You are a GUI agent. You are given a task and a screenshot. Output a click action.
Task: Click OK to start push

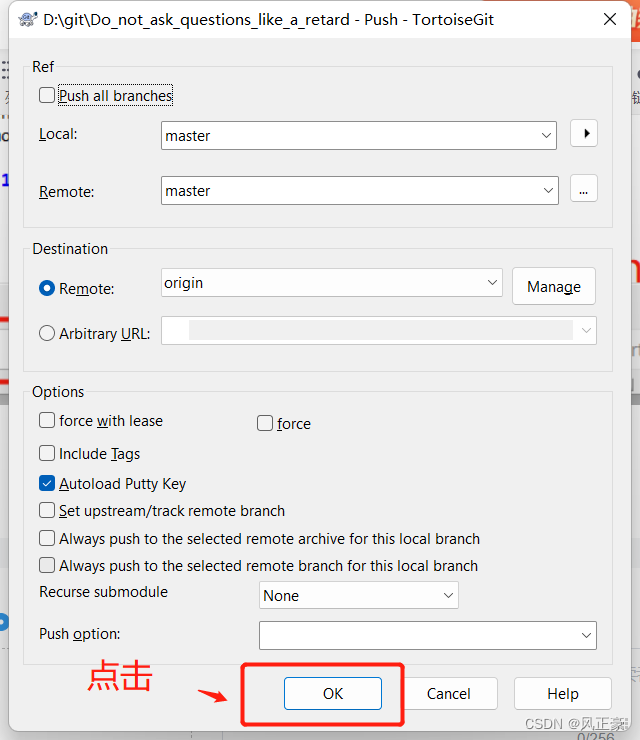[x=333, y=693]
